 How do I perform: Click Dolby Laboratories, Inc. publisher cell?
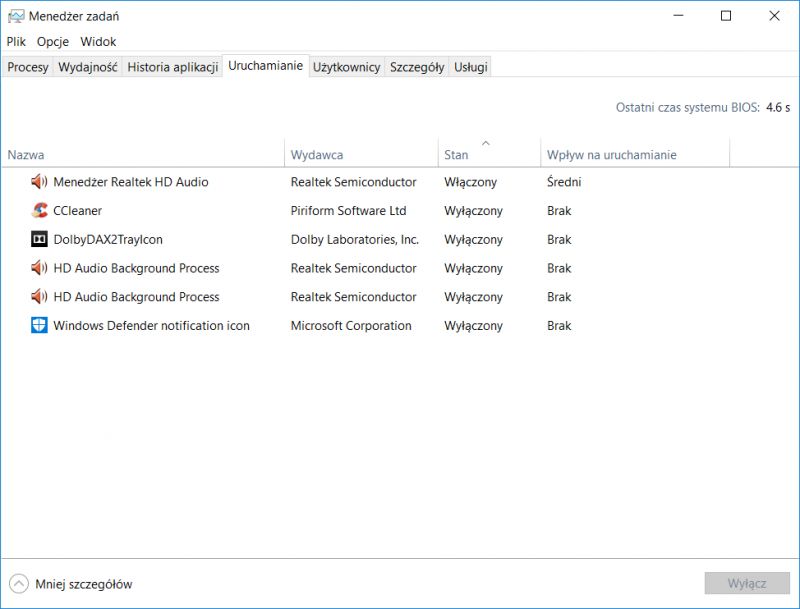point(355,239)
